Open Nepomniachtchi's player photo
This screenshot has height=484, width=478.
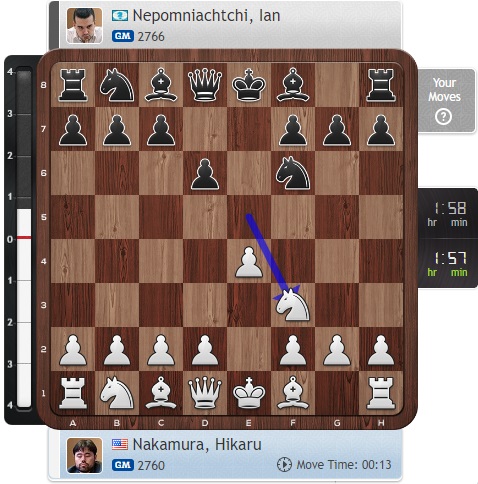84,26
